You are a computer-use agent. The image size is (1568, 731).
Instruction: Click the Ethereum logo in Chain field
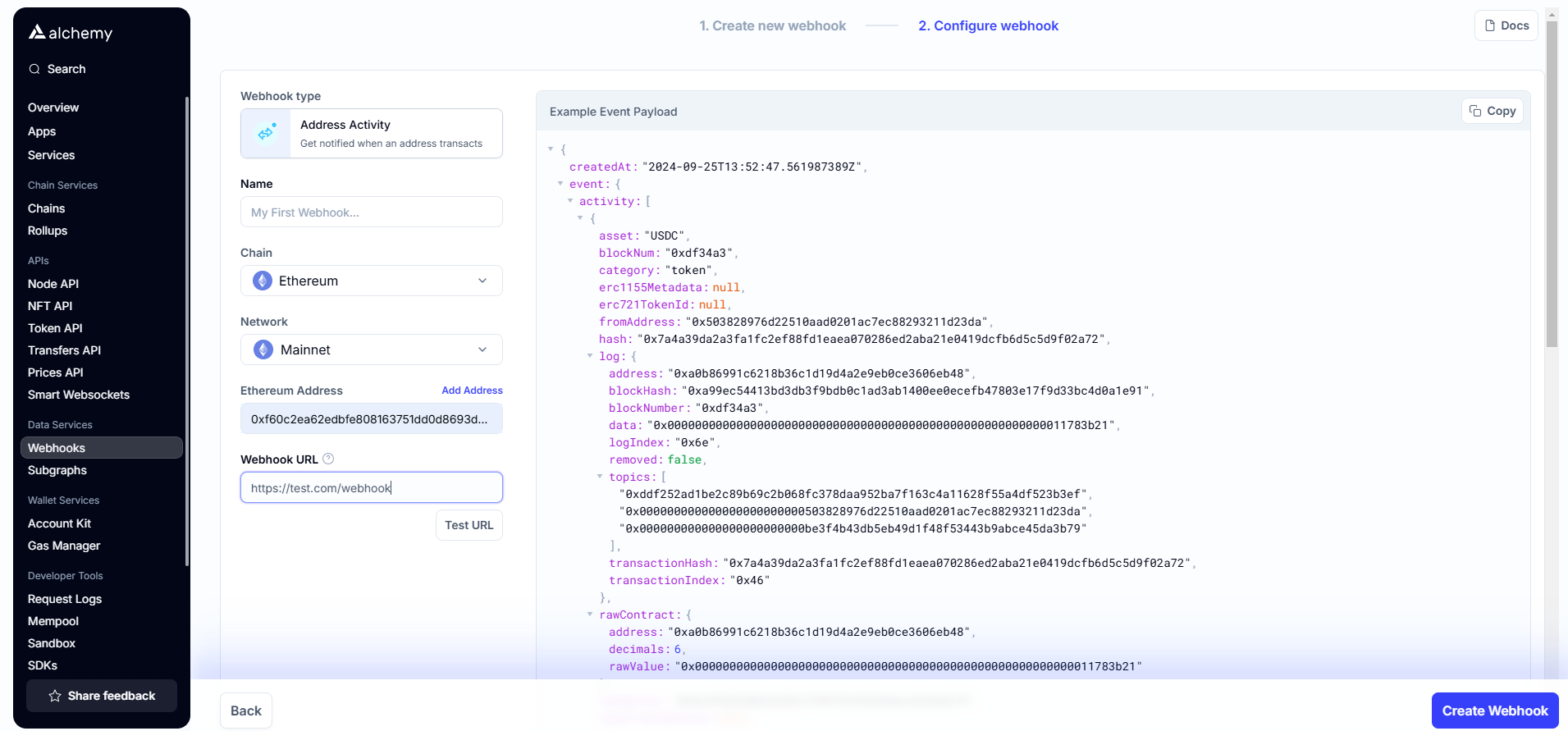coord(263,281)
